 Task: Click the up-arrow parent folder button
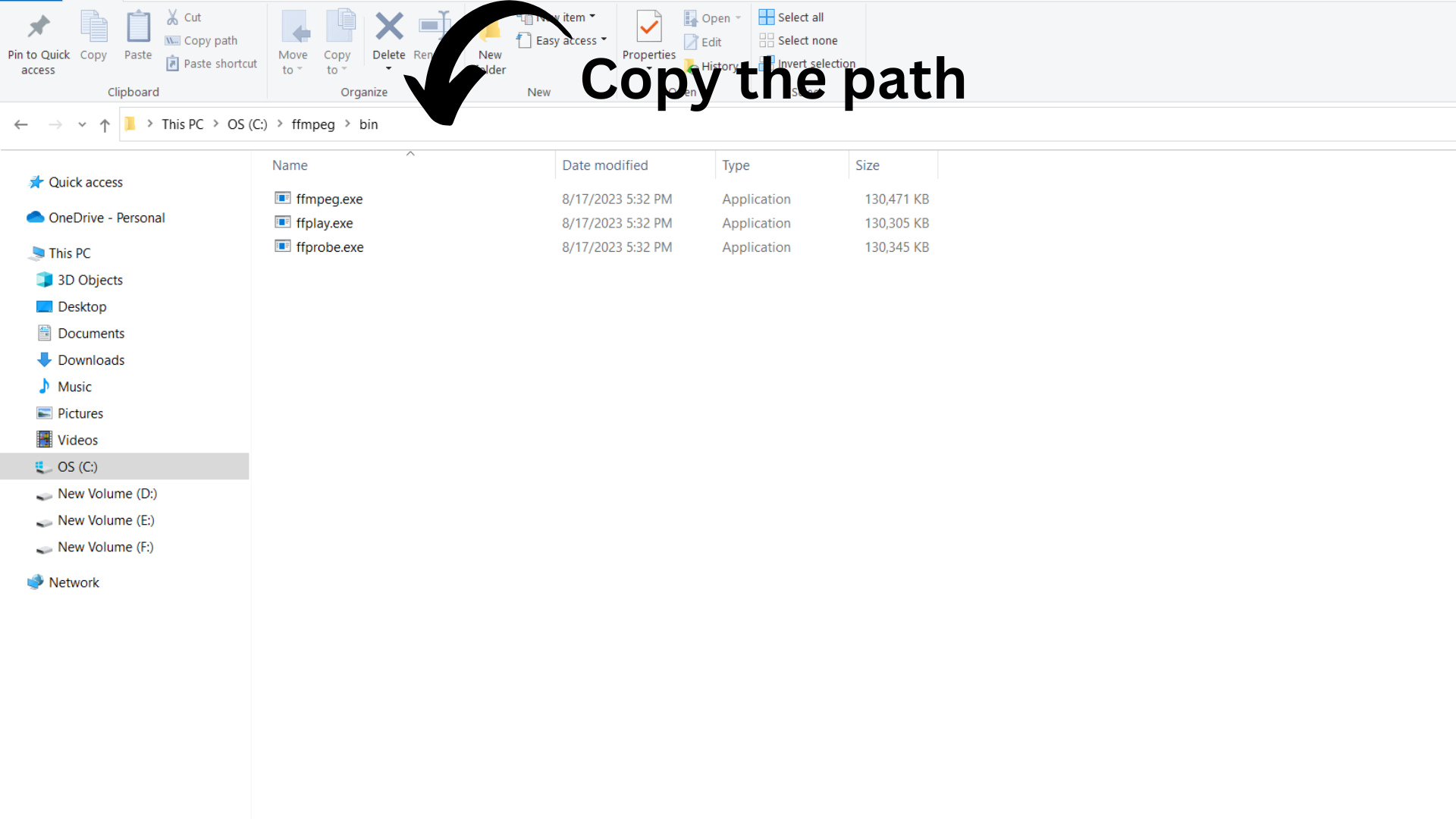point(105,125)
